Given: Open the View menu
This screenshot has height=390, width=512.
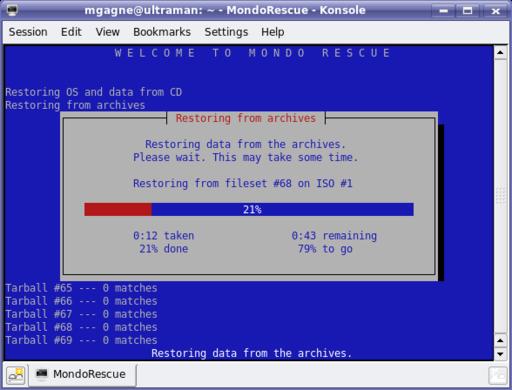Looking at the screenshot, I should click(x=107, y=32).
